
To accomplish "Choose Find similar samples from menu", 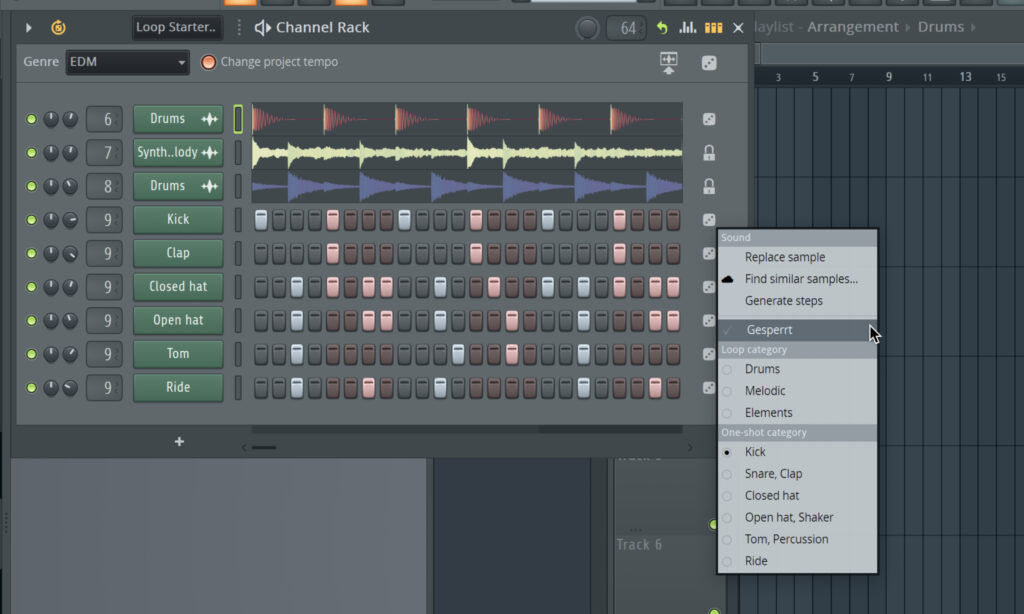I will [797, 279].
